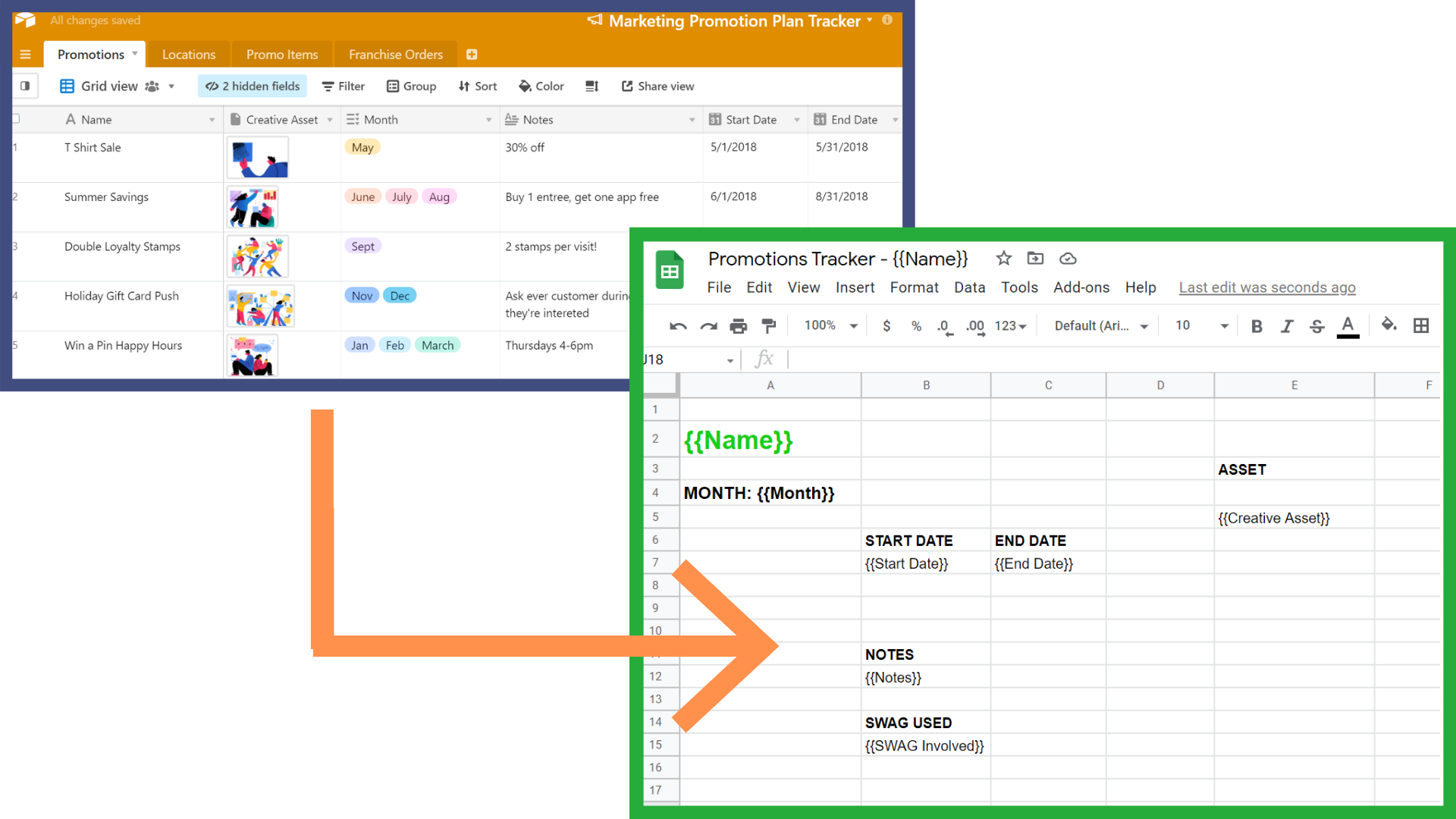The image size is (1456, 819).
Task: Click the Last edit was seconds ago link
Action: coord(1266,287)
